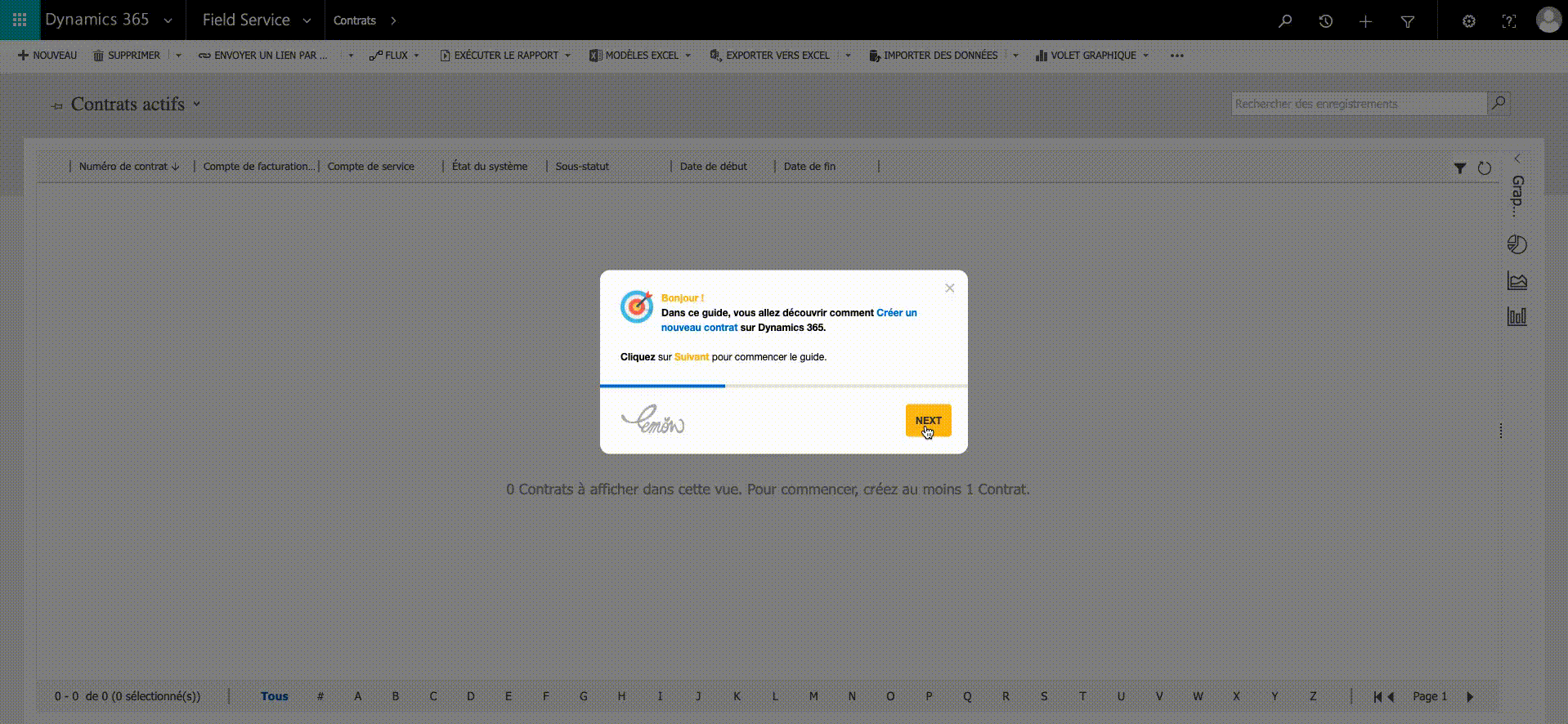The height and width of the screenshot is (724, 1568).
Task: Click Dynamics 365 home label
Action: coord(97,20)
